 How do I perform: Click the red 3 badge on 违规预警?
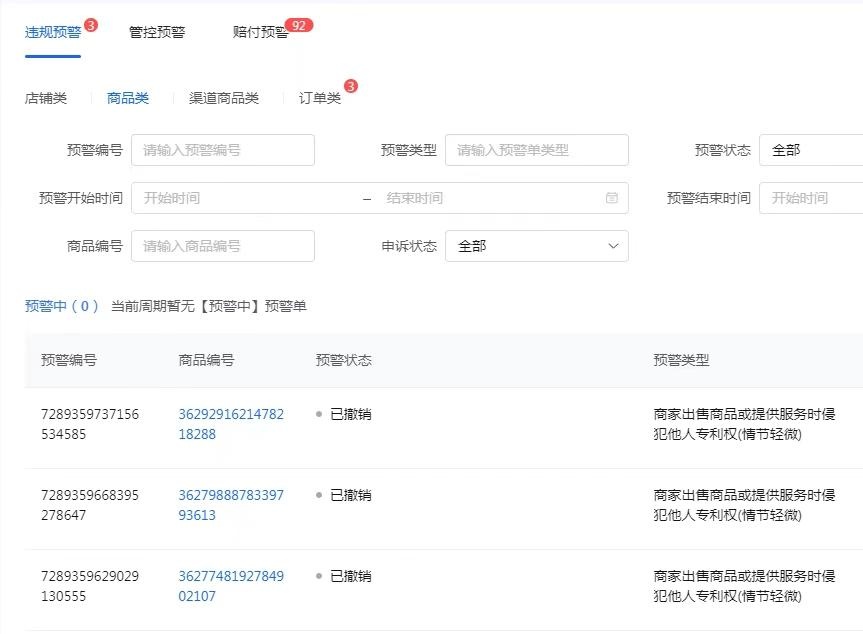coord(91,25)
